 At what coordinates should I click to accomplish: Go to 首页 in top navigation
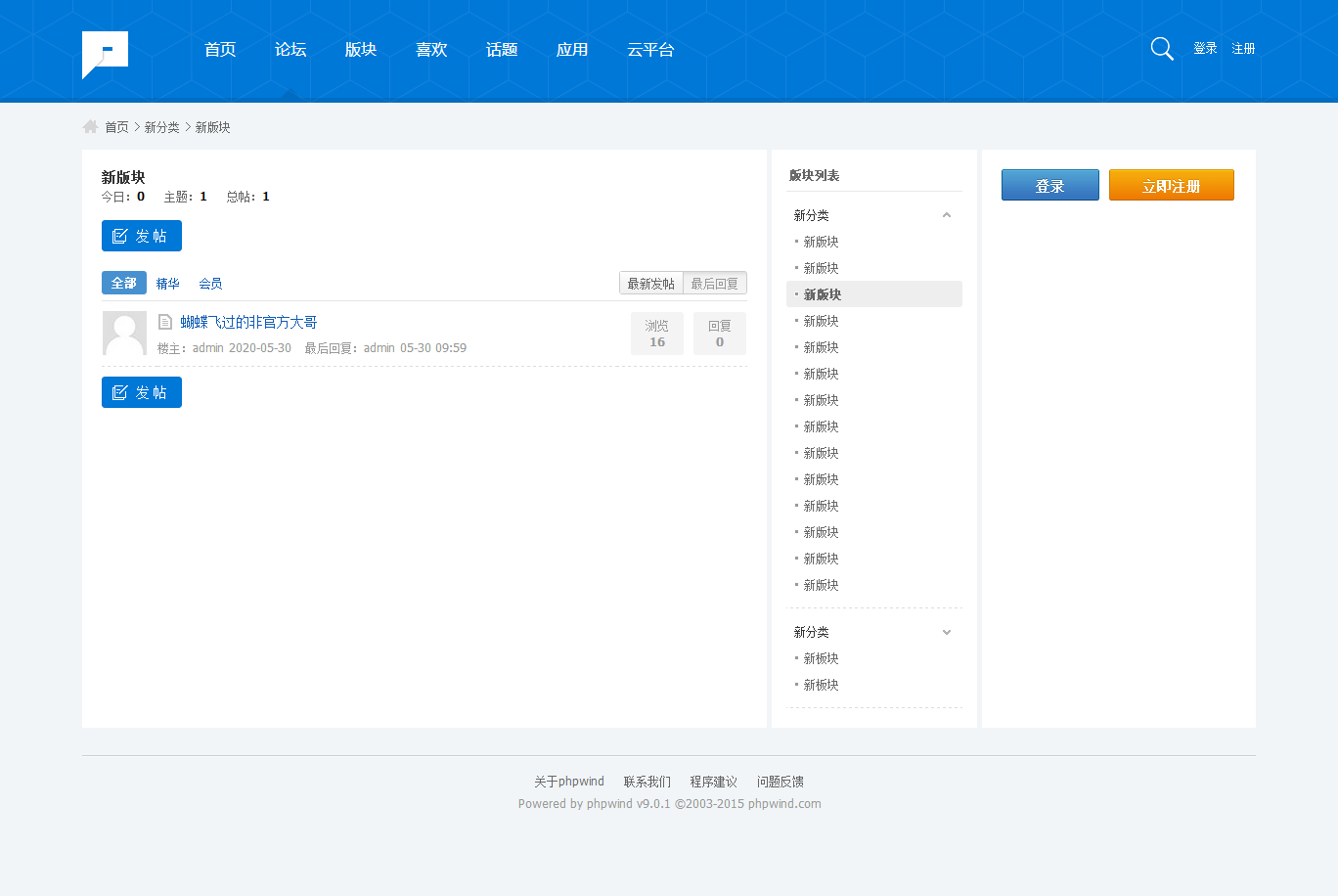point(220,50)
